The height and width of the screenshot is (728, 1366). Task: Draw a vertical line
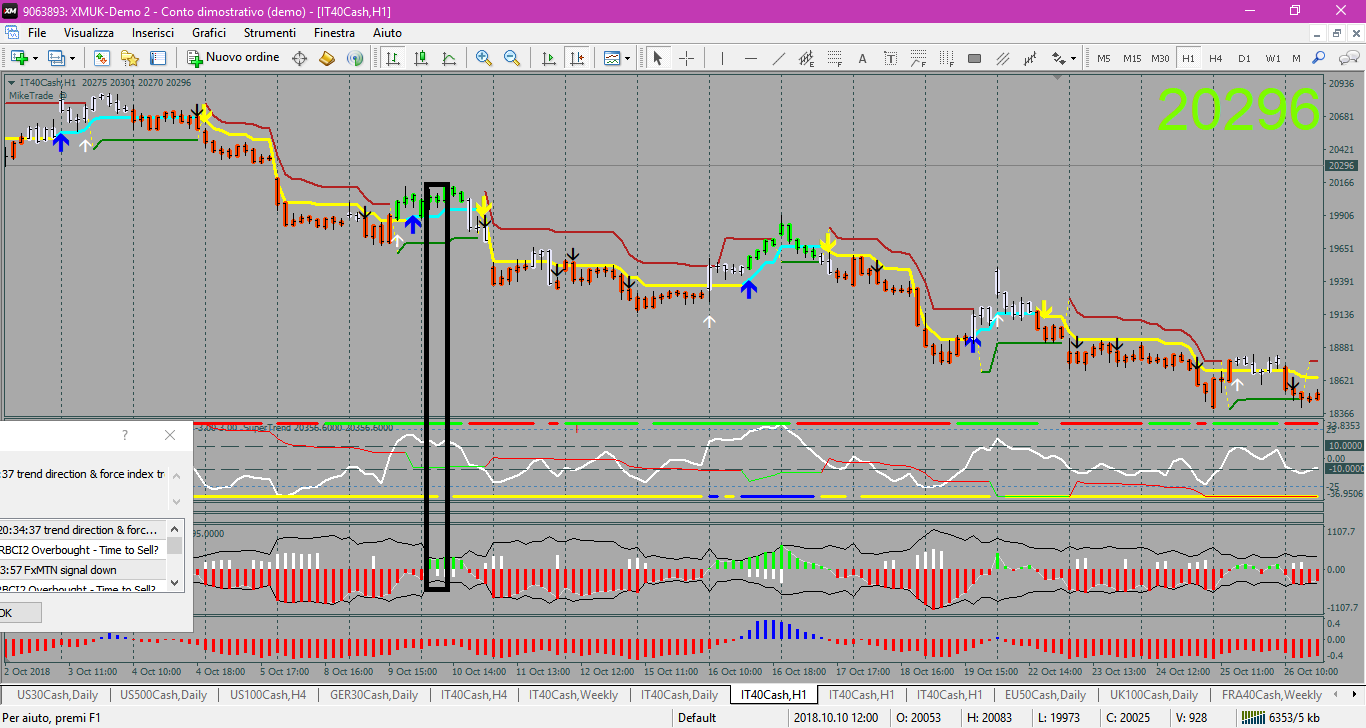(x=722, y=58)
